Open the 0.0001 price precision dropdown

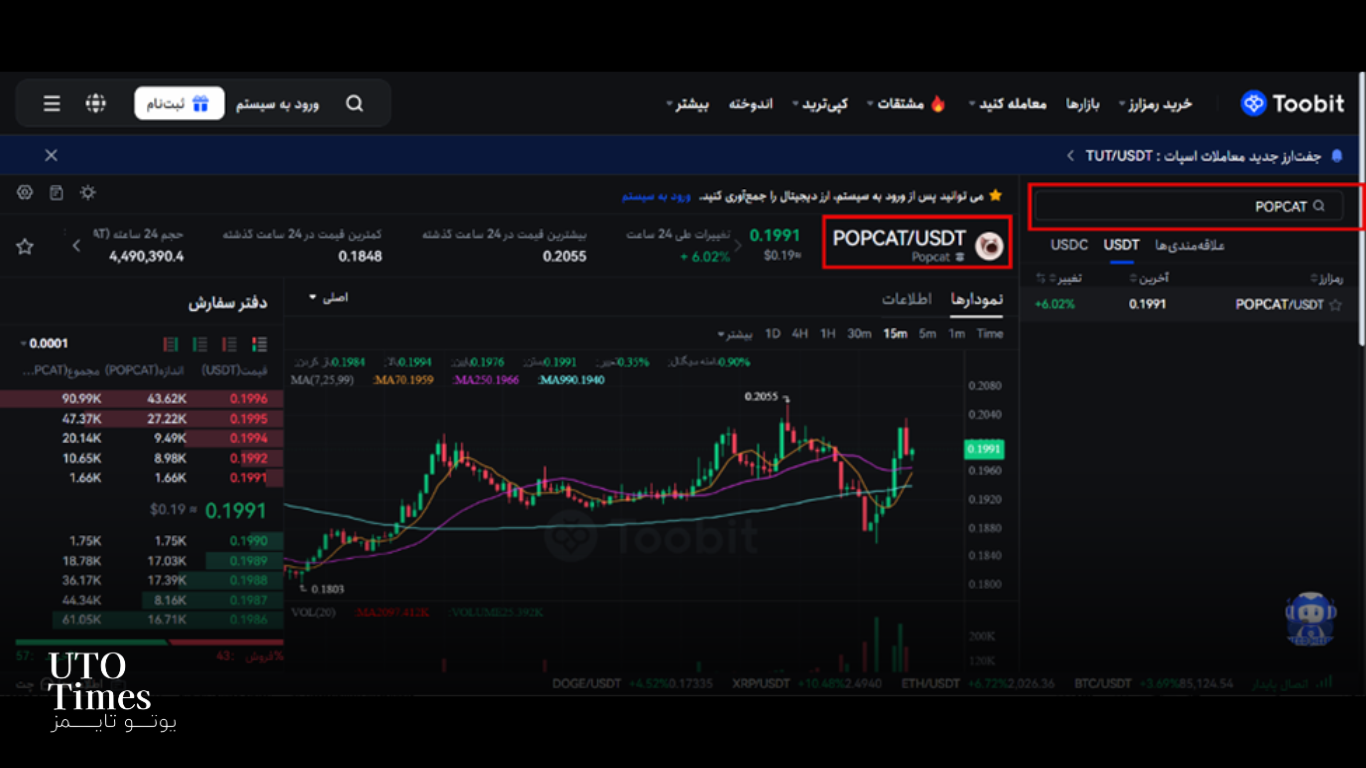[44, 344]
